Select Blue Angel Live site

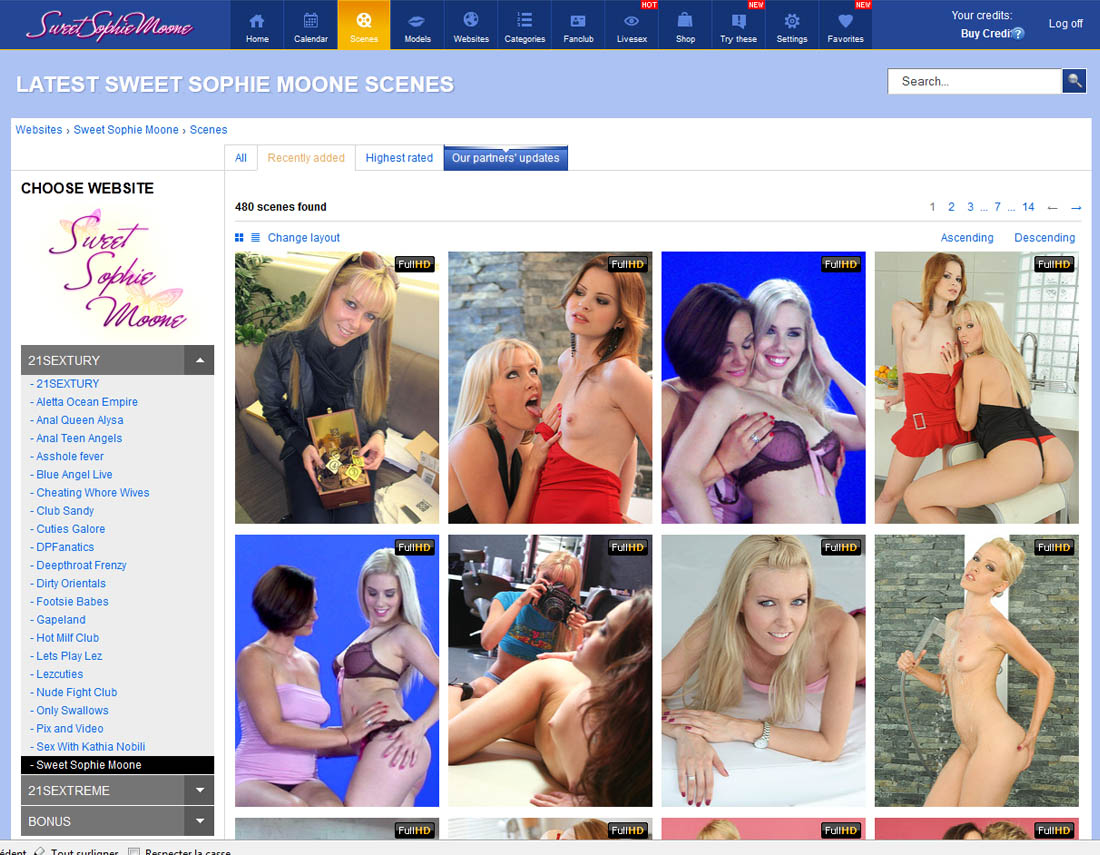click(74, 475)
